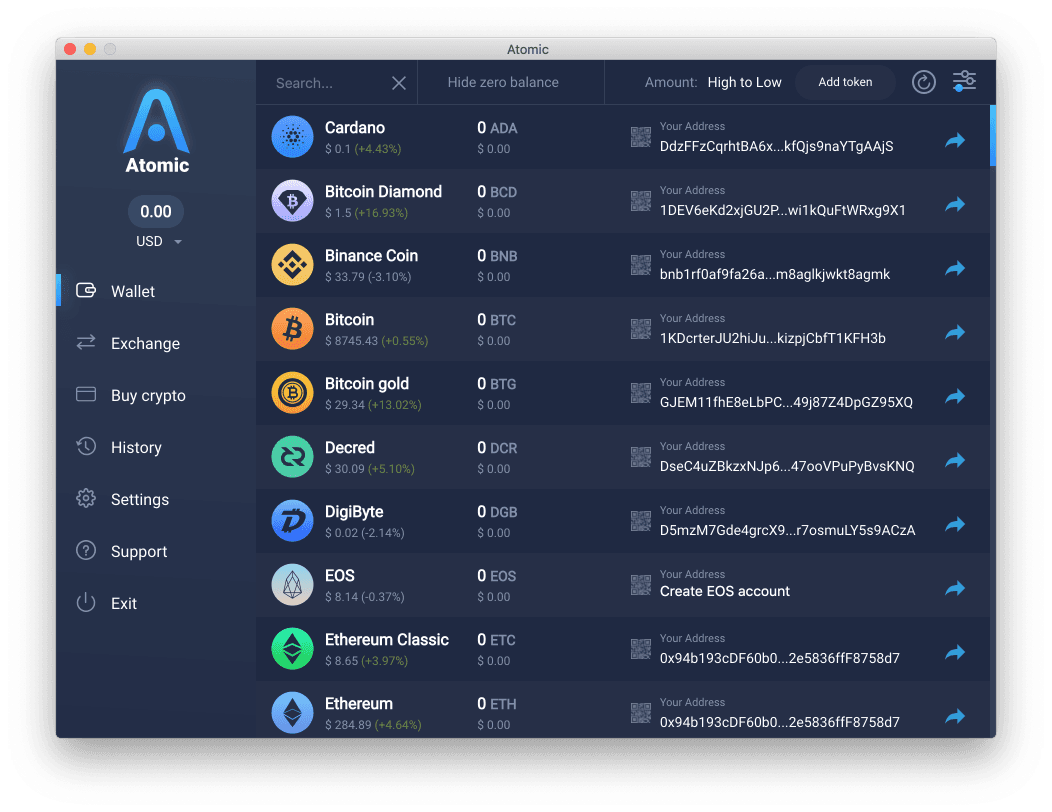Click the Create EOS account link

[x=725, y=591]
